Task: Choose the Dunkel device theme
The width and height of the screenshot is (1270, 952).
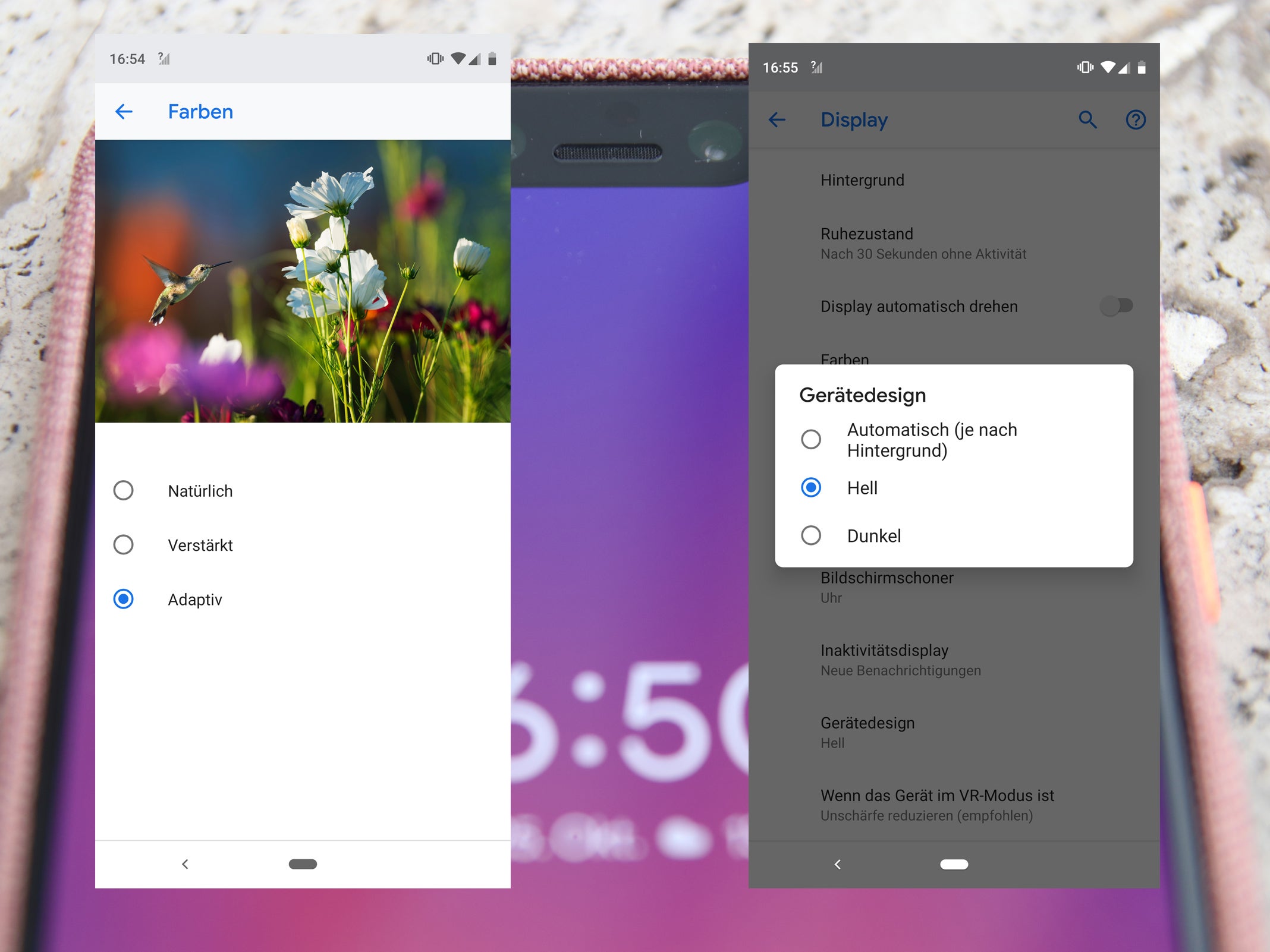Action: click(954, 536)
